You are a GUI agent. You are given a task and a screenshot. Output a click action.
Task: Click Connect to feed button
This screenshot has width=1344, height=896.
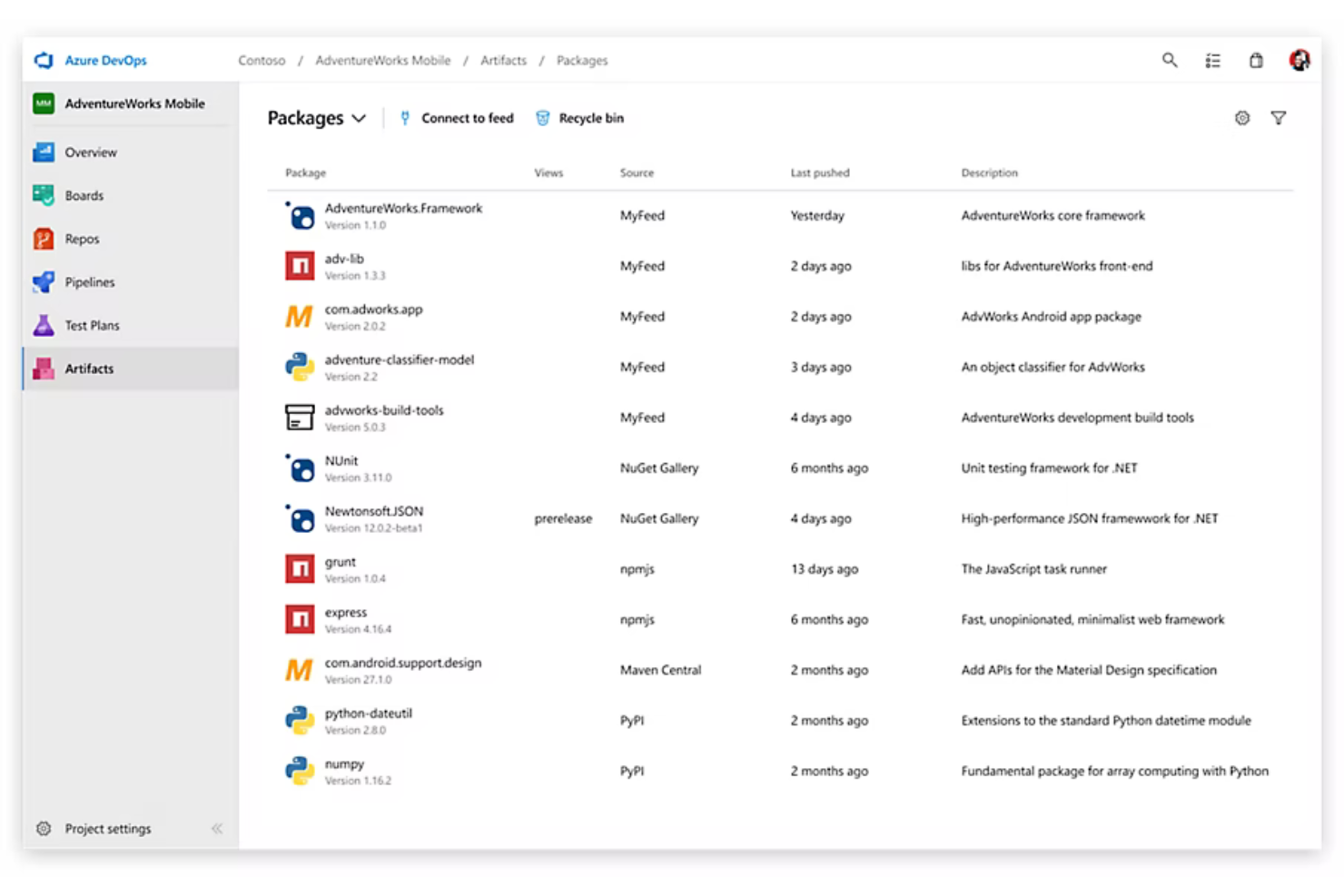point(457,118)
